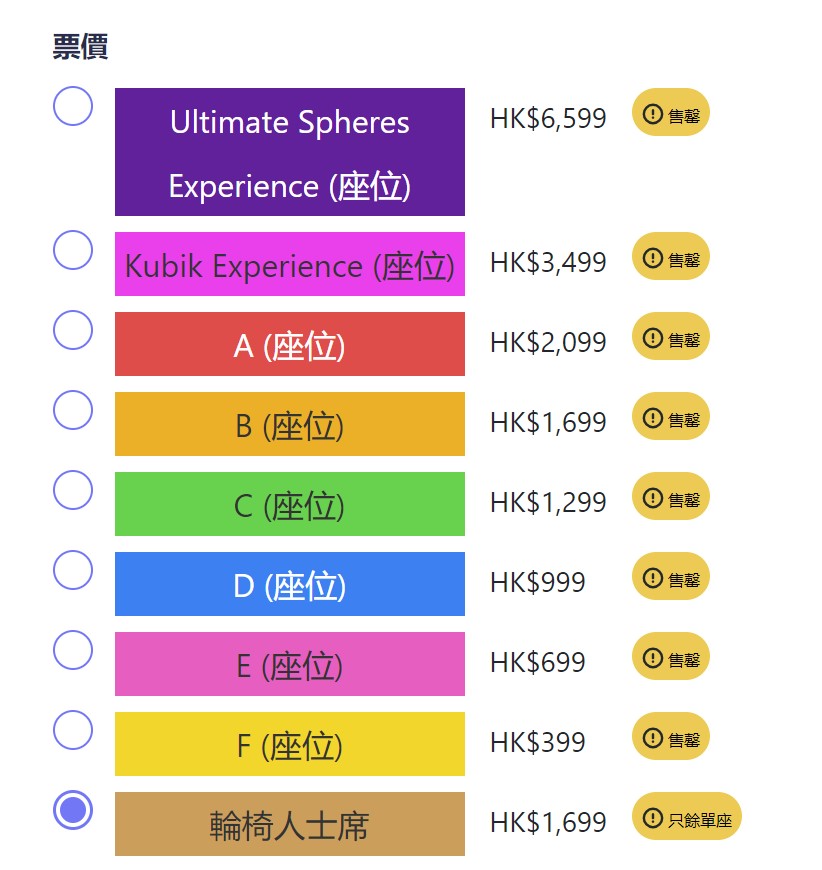Click the selected 輪椅人士席 radio button
The width and height of the screenshot is (822, 870).
point(73,810)
